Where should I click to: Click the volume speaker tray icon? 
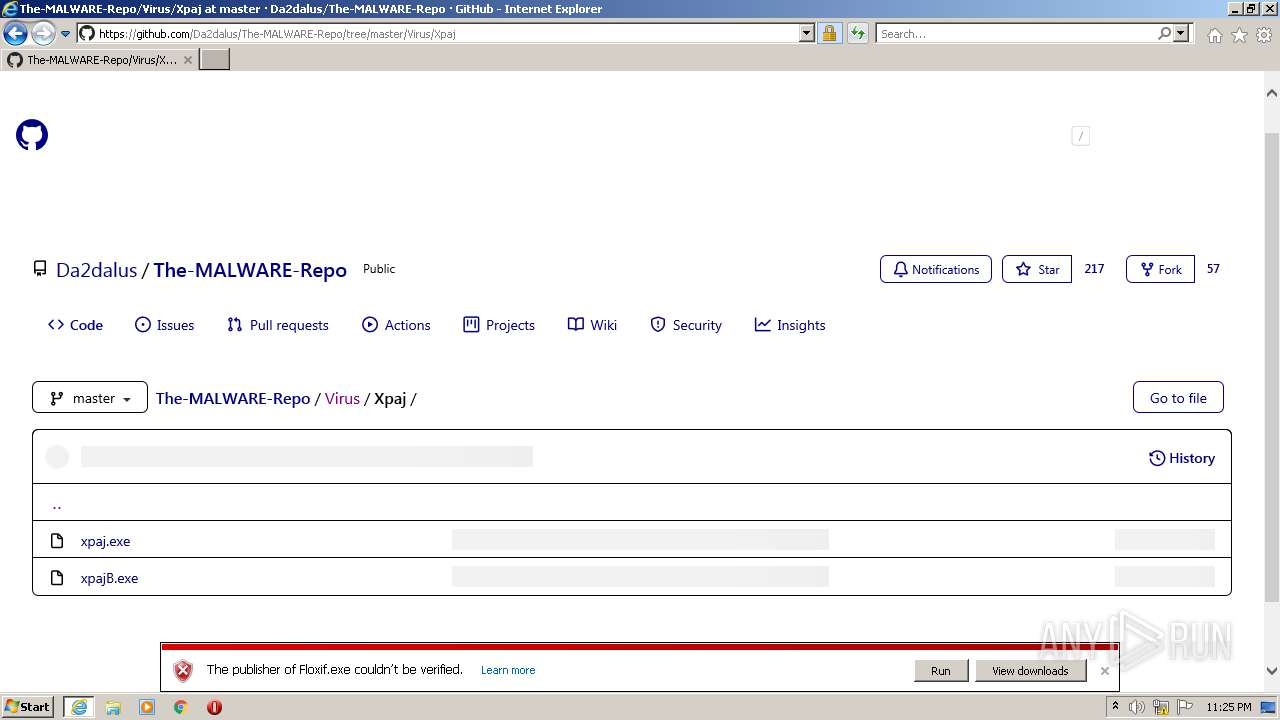[x=1137, y=707]
